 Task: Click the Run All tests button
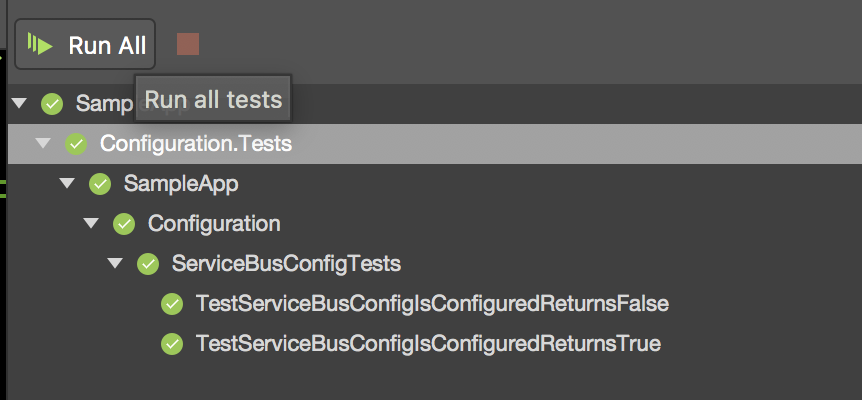pos(86,45)
